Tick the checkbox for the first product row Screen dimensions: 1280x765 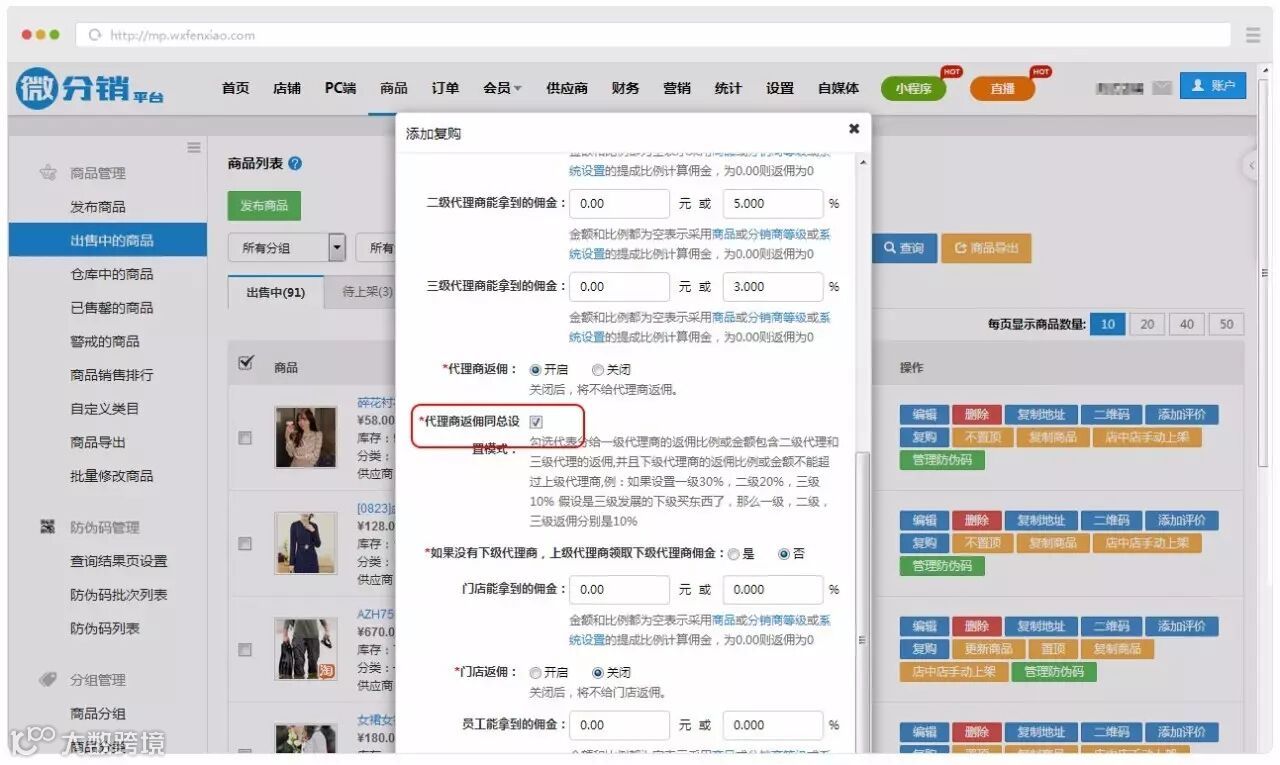point(245,438)
